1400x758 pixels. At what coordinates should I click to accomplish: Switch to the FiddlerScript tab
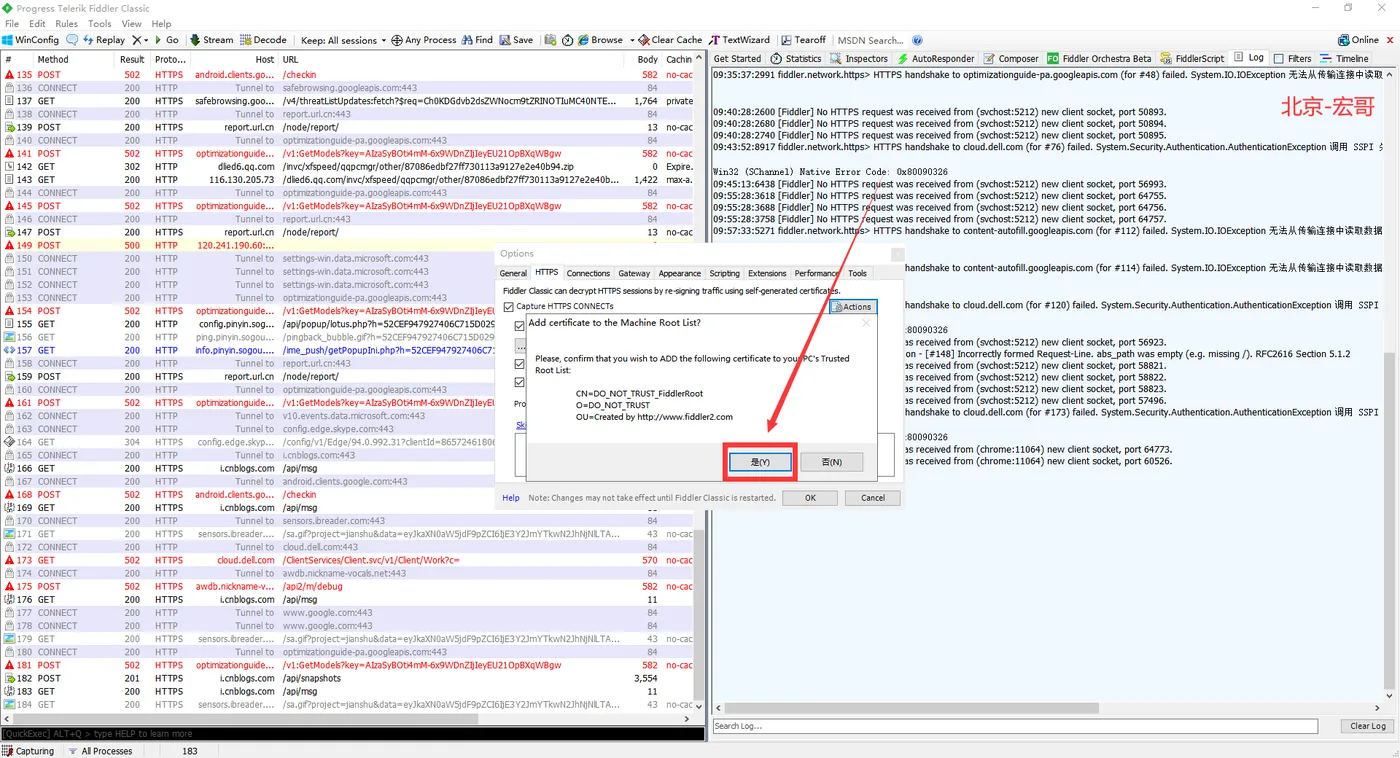coord(1192,59)
